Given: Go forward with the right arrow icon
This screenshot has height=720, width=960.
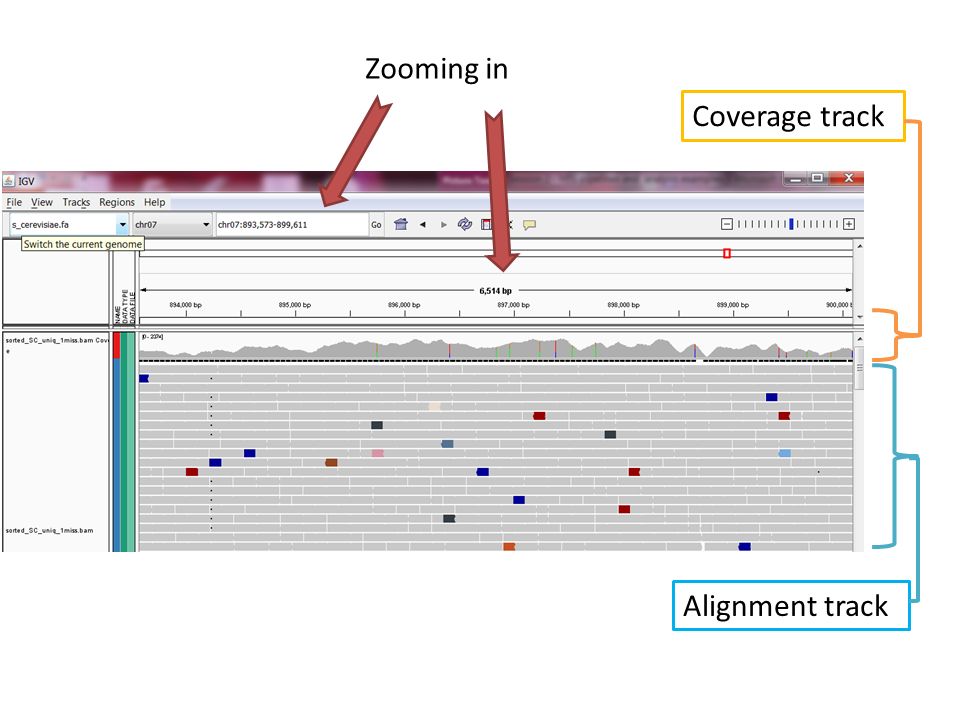Looking at the screenshot, I should pyautogui.click(x=444, y=225).
